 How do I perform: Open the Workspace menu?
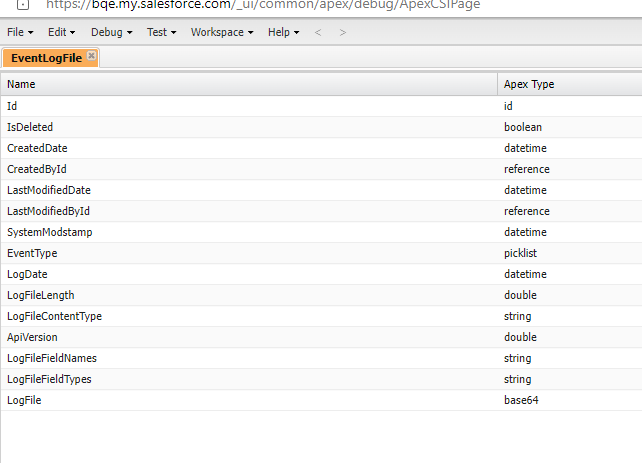click(x=221, y=32)
